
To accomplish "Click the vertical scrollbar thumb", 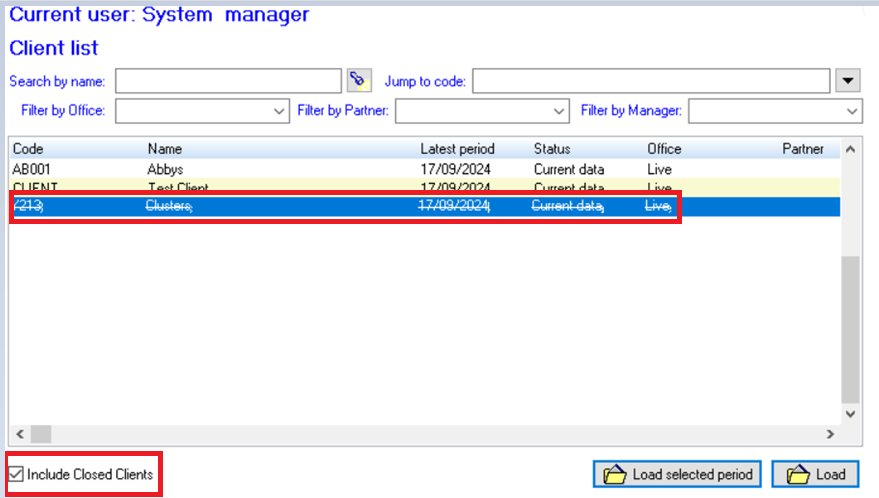I will (850, 329).
